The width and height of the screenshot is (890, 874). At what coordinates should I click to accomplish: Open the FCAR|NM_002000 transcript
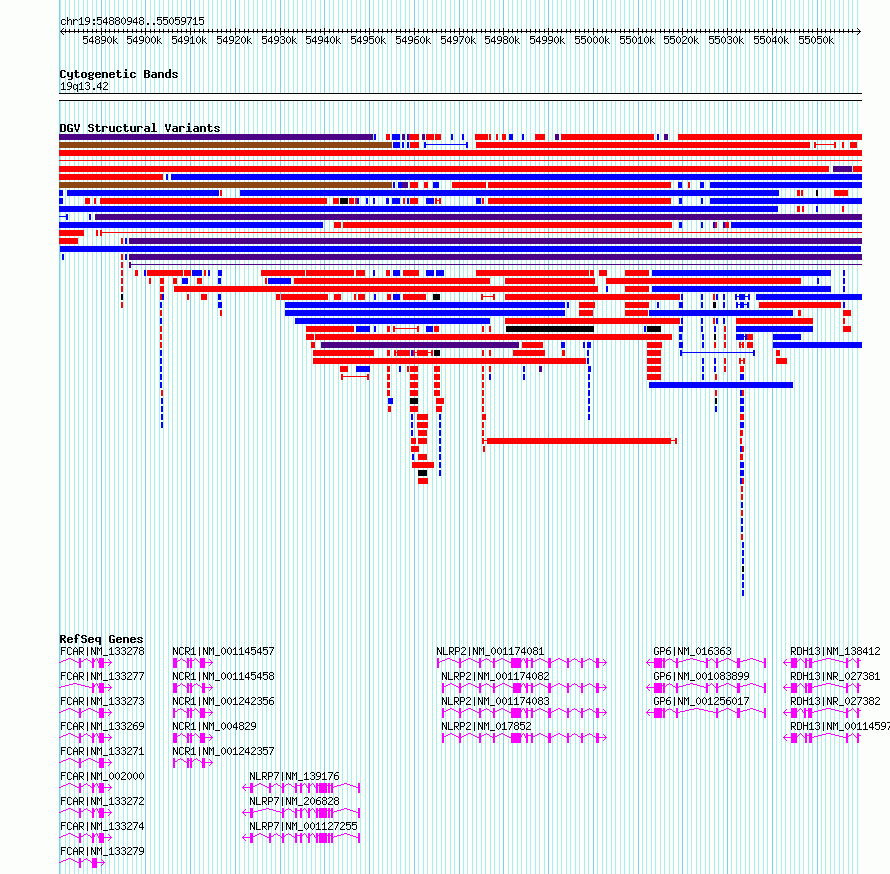(x=102, y=776)
